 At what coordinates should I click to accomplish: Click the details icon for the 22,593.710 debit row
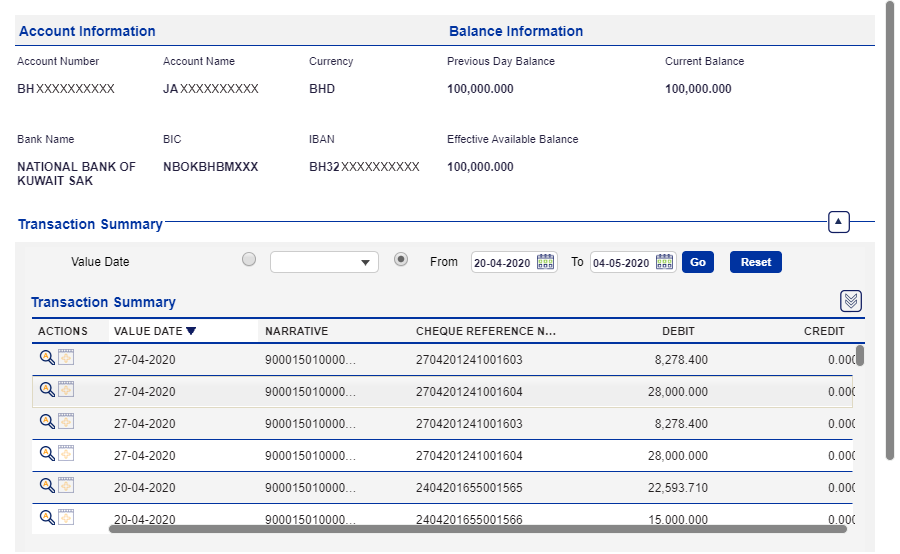point(66,485)
